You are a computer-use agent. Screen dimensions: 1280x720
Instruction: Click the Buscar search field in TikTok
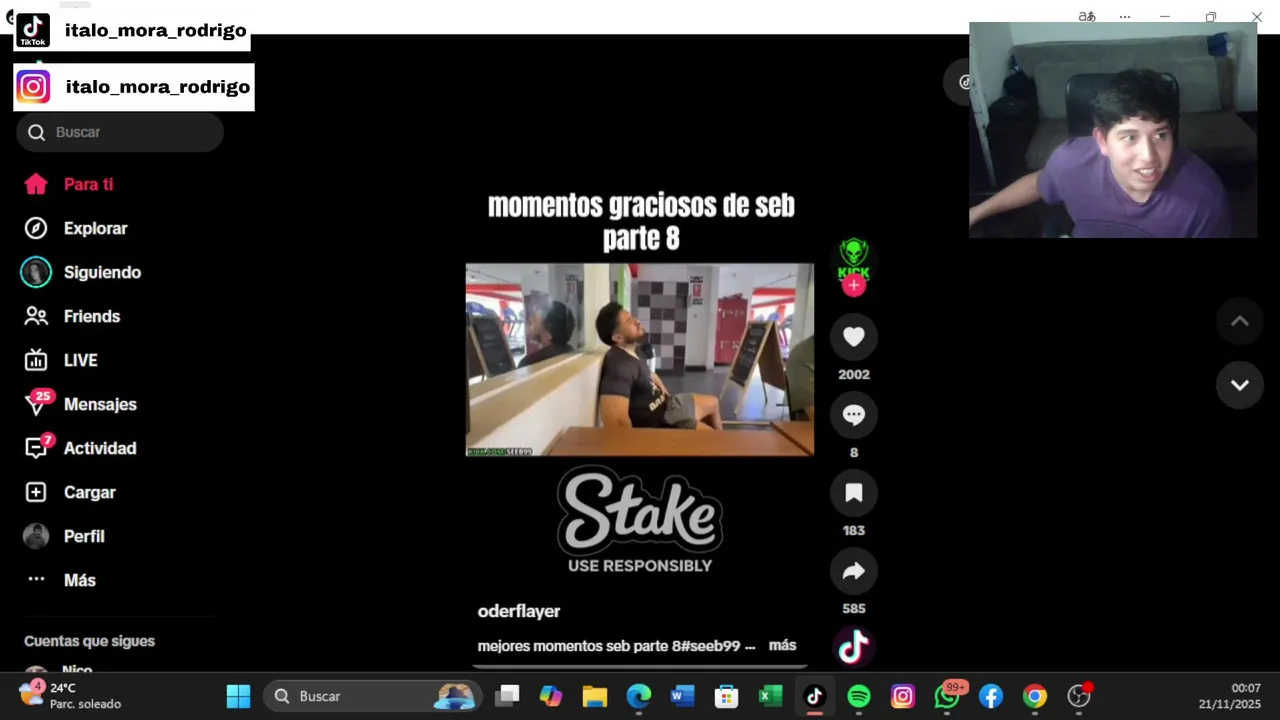point(120,132)
